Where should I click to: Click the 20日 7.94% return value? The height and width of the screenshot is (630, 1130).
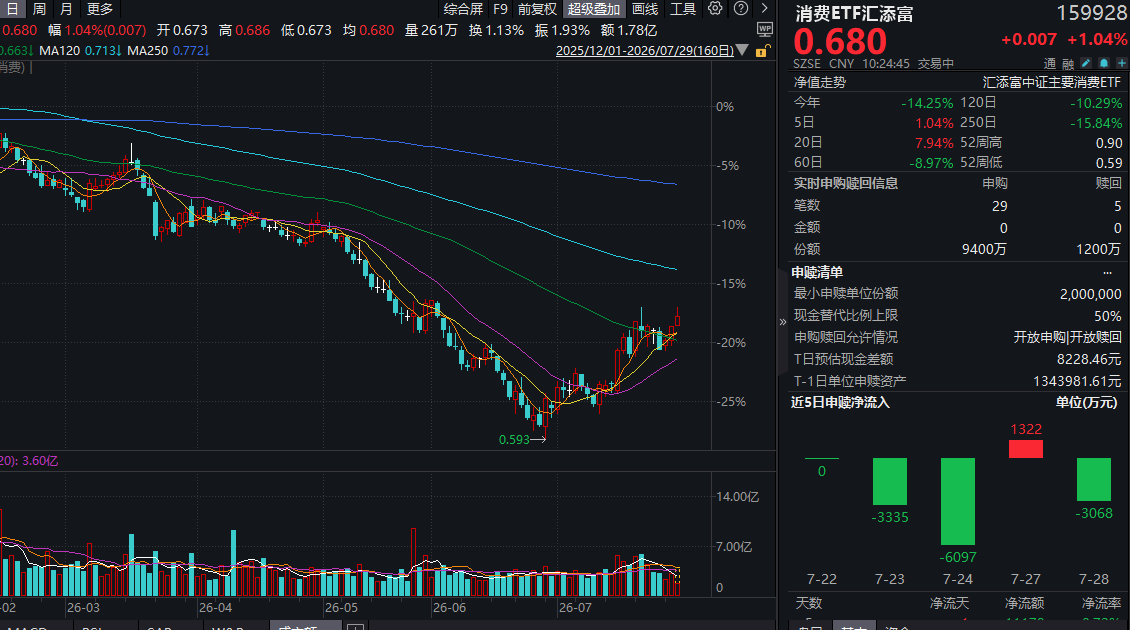(x=934, y=143)
